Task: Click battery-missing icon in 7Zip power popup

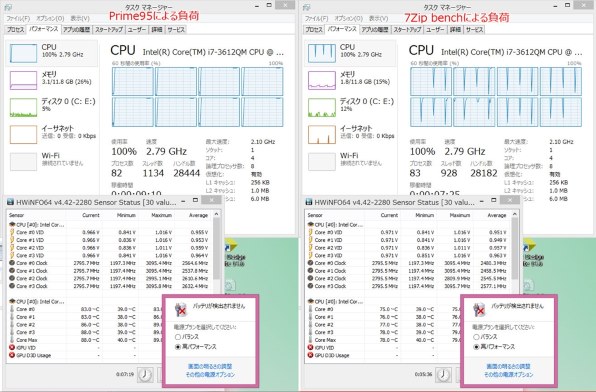Action: point(479,309)
